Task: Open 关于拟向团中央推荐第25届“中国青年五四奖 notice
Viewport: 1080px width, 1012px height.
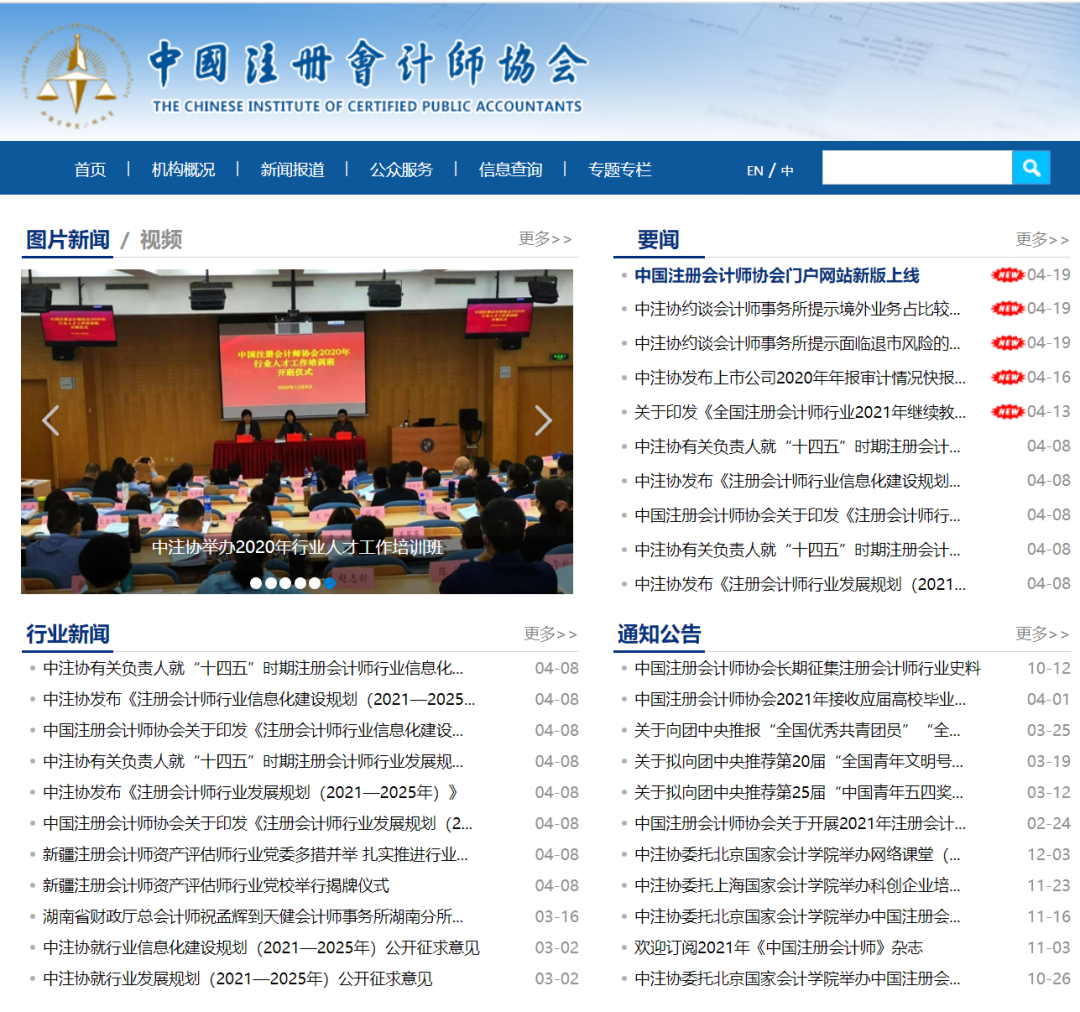Action: 798,792
